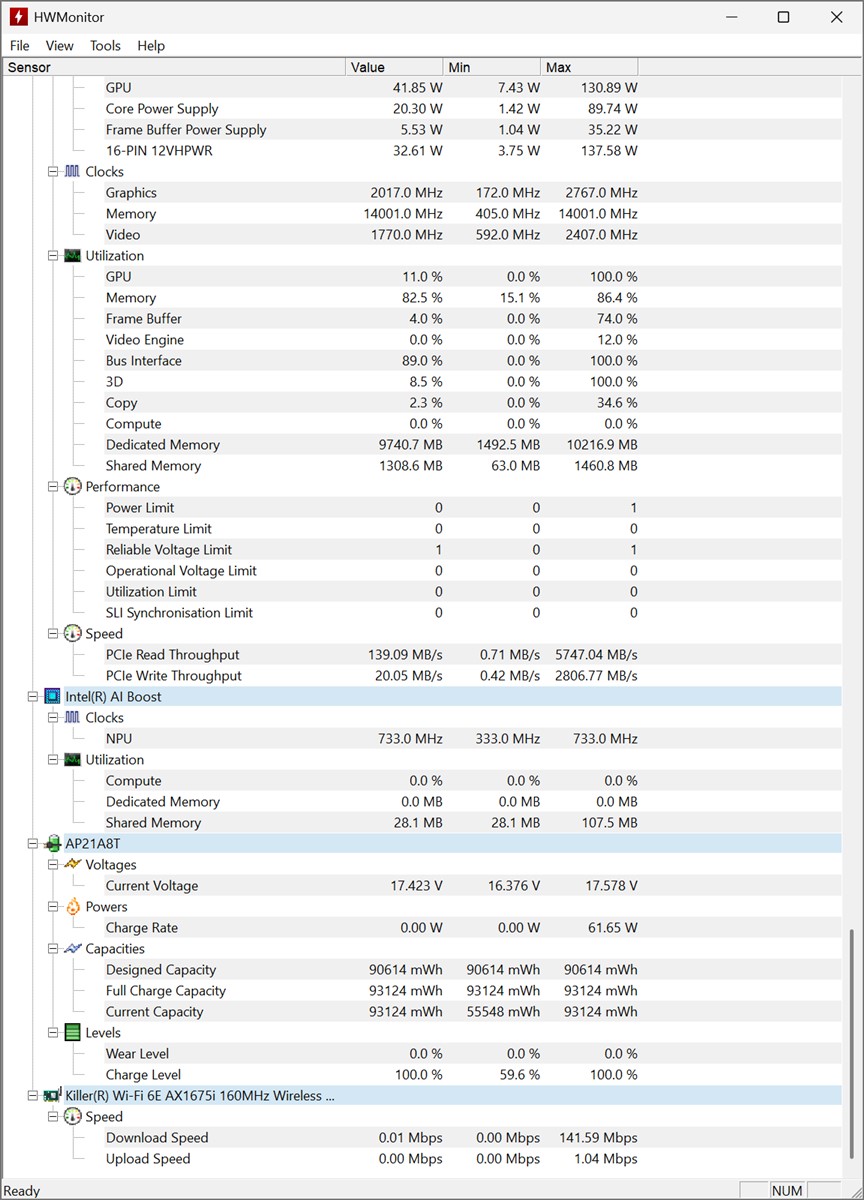Click the Levels green bars icon
The image size is (864, 1200).
pos(72,1033)
